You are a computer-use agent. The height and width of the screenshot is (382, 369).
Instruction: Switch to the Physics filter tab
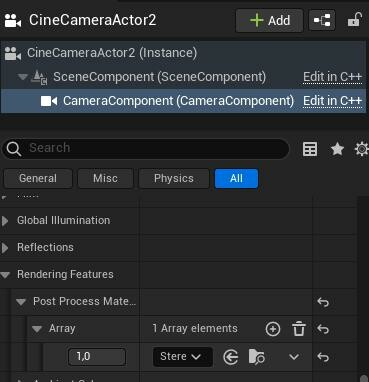(x=174, y=178)
